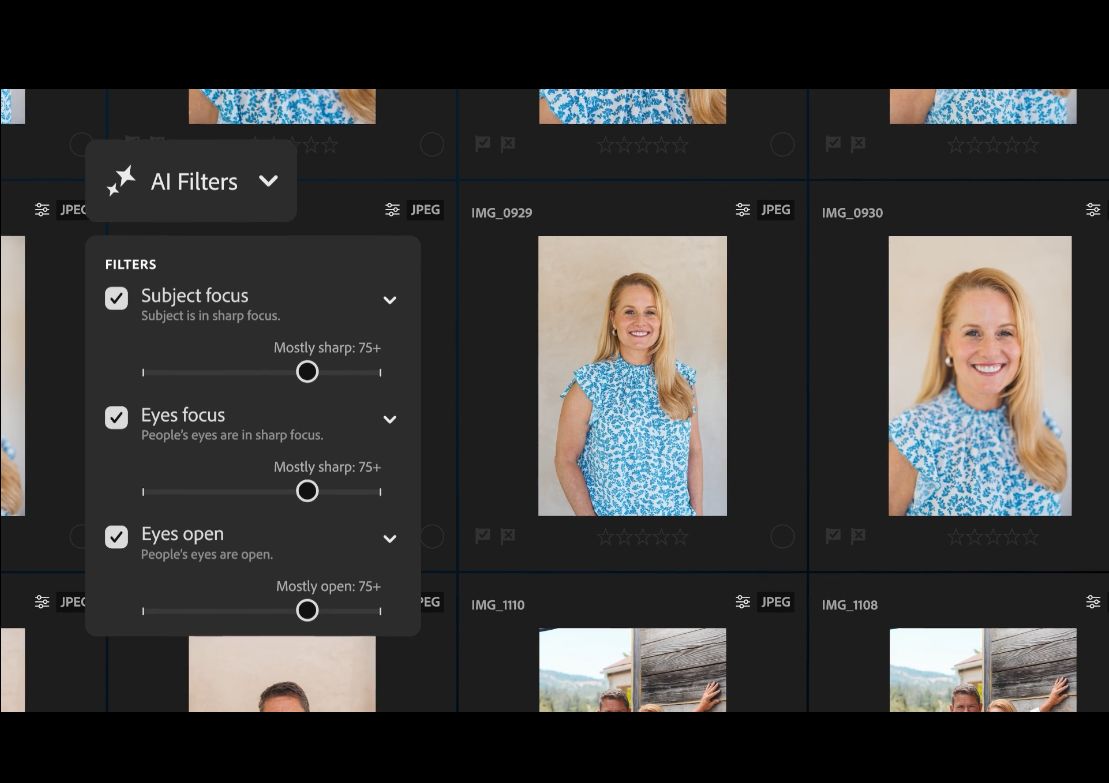
Task: Click the Eyes focus slider handle
Action: 307,491
